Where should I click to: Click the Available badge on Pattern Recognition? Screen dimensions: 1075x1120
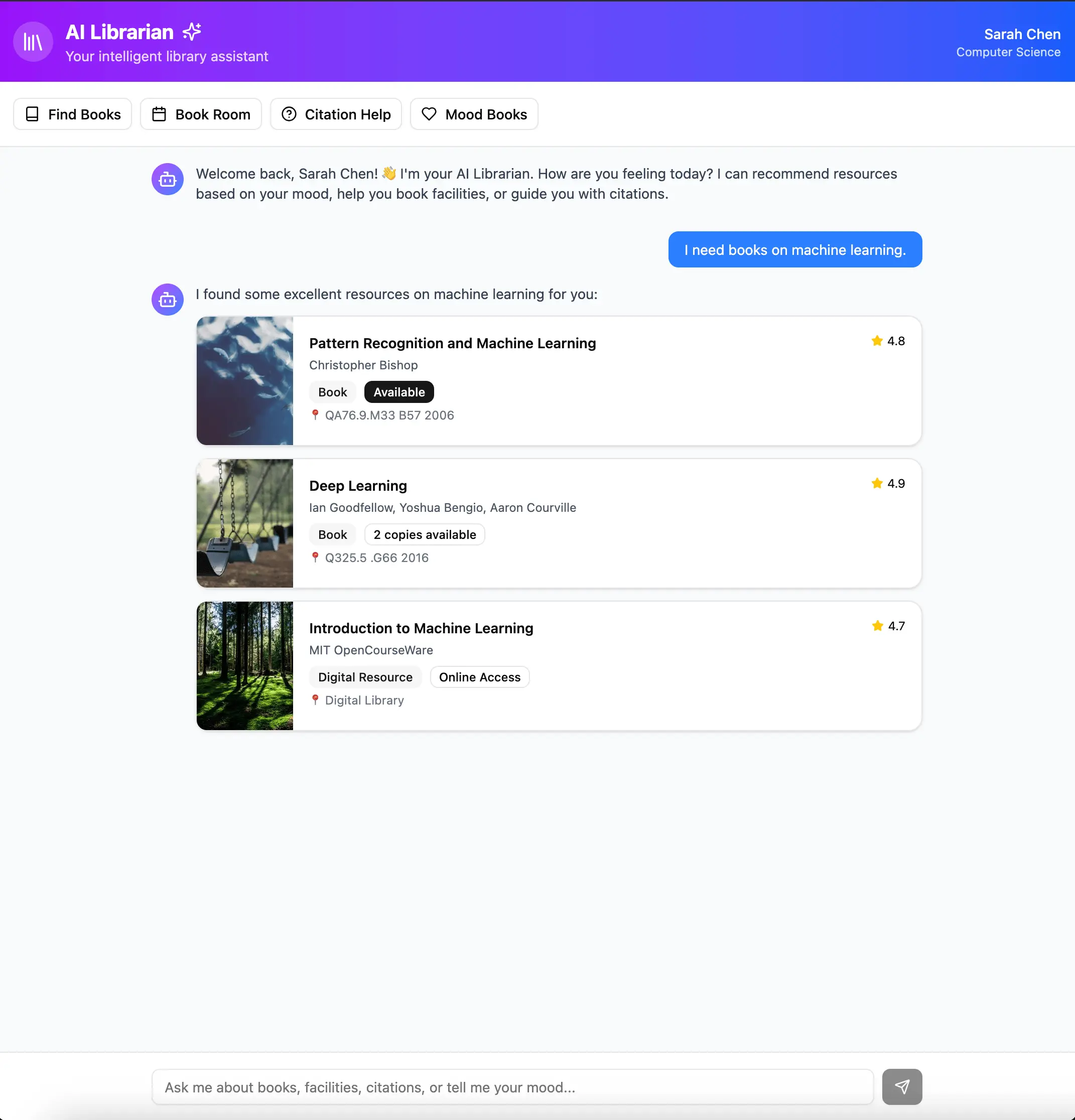click(399, 392)
